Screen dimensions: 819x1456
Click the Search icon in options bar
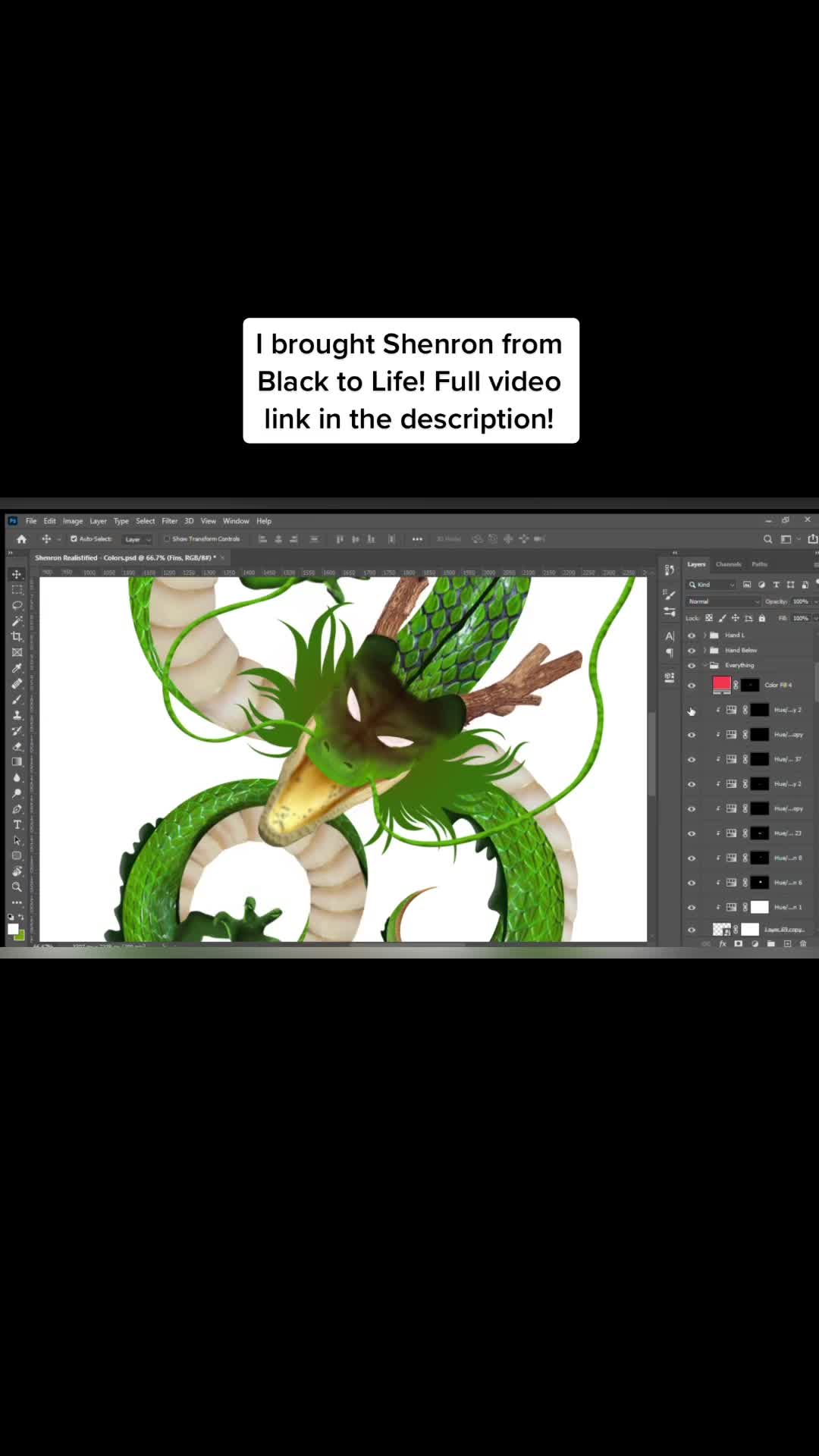click(767, 539)
